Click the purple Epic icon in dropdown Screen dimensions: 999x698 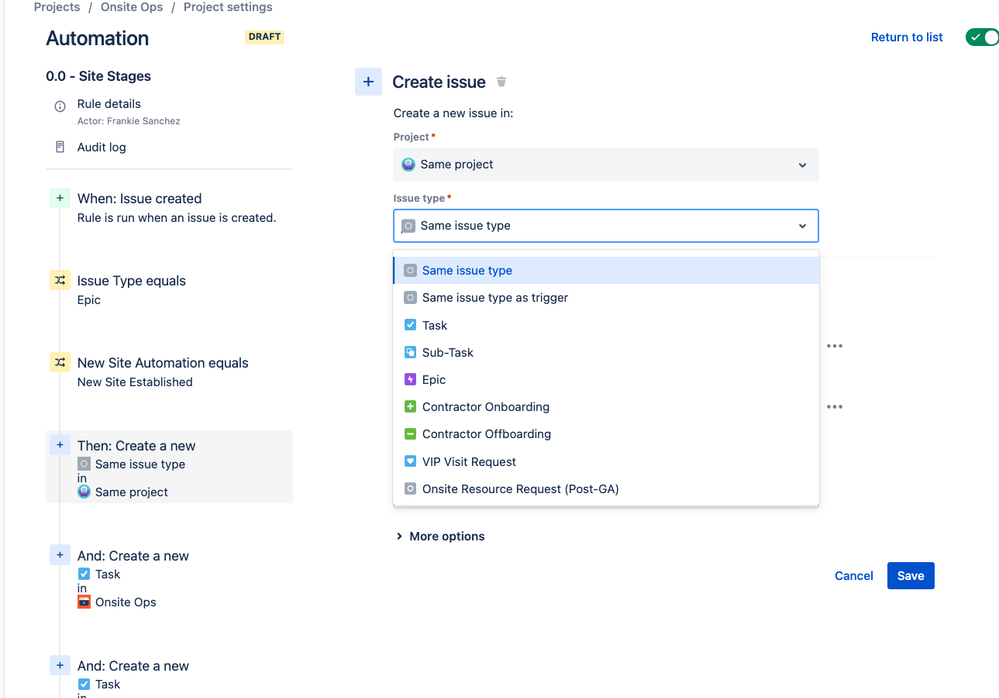pos(410,380)
